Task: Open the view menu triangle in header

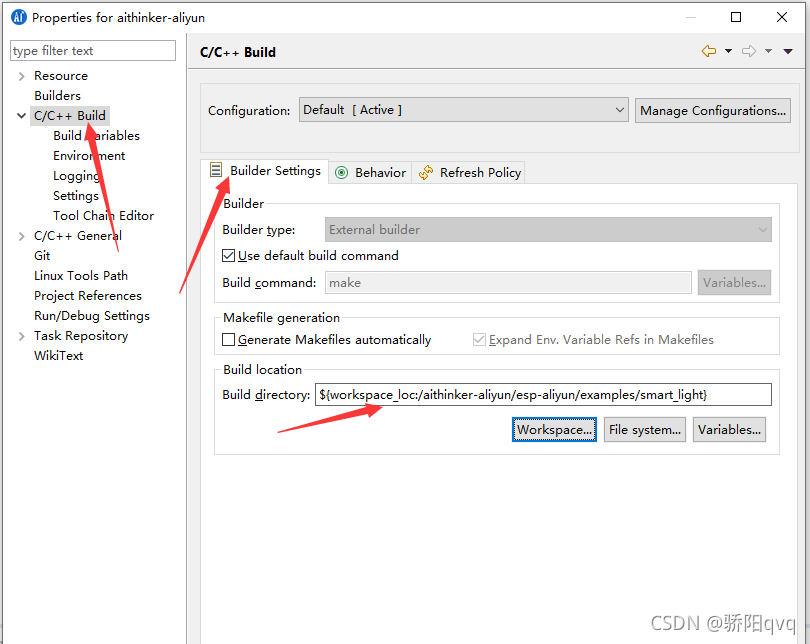Action: click(788, 51)
